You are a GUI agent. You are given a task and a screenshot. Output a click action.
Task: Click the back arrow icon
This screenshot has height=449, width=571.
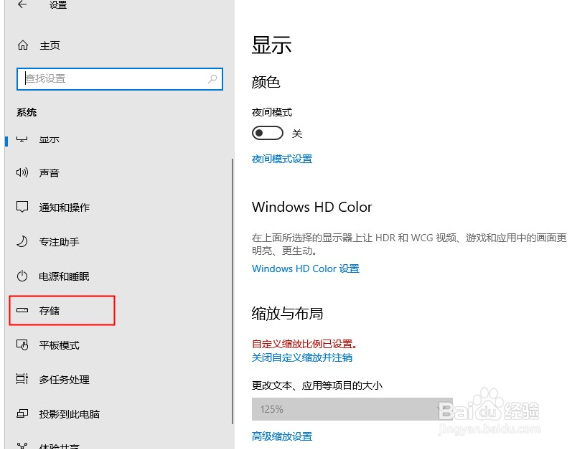[x=22, y=4]
